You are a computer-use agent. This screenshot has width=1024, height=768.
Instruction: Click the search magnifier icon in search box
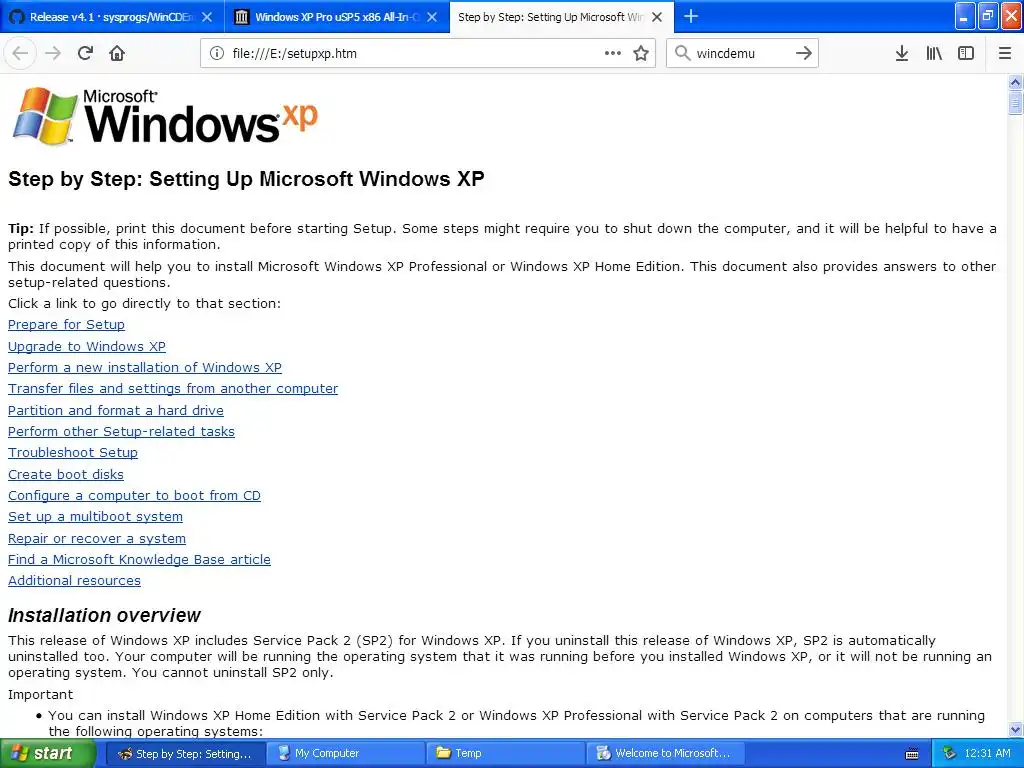tap(682, 53)
